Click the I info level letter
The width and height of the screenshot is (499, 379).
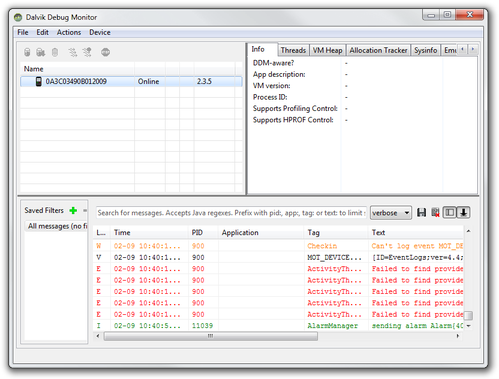[x=99, y=326]
